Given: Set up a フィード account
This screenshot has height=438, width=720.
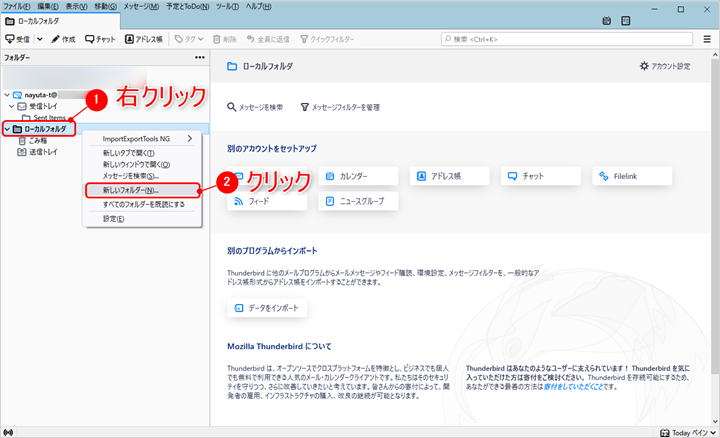Looking at the screenshot, I should tap(267, 201).
